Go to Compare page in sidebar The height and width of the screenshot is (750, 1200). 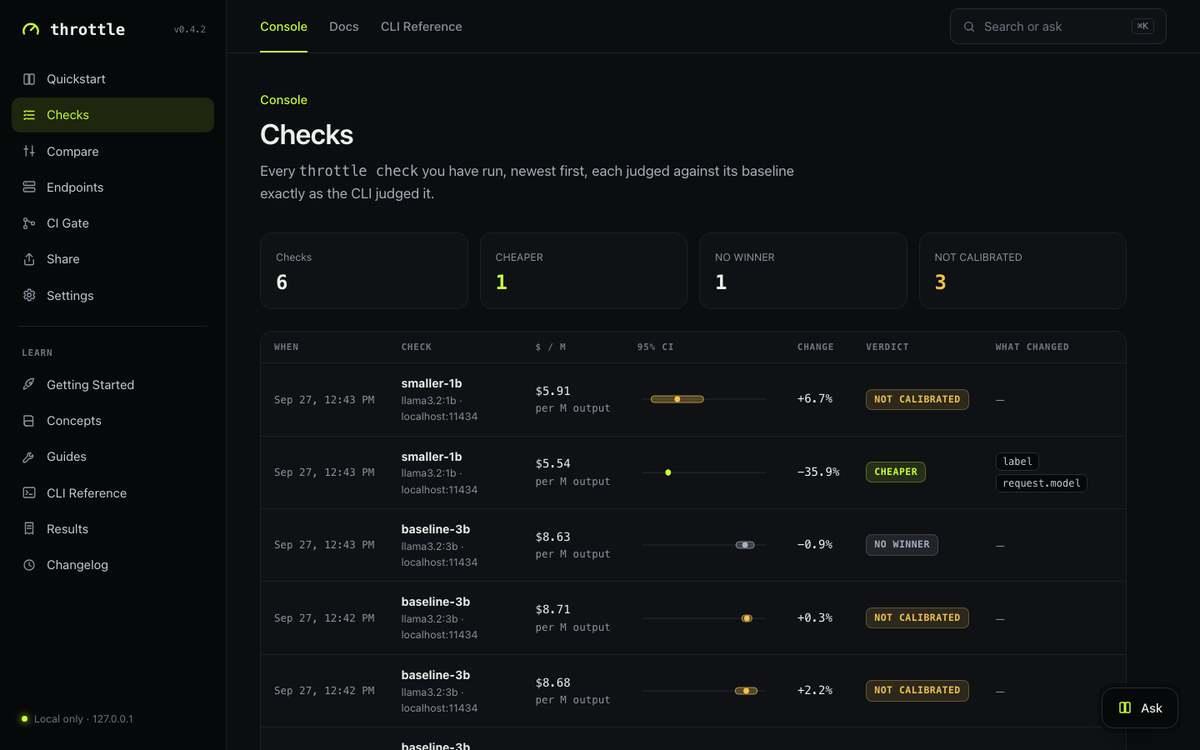pyautogui.click(x=113, y=151)
